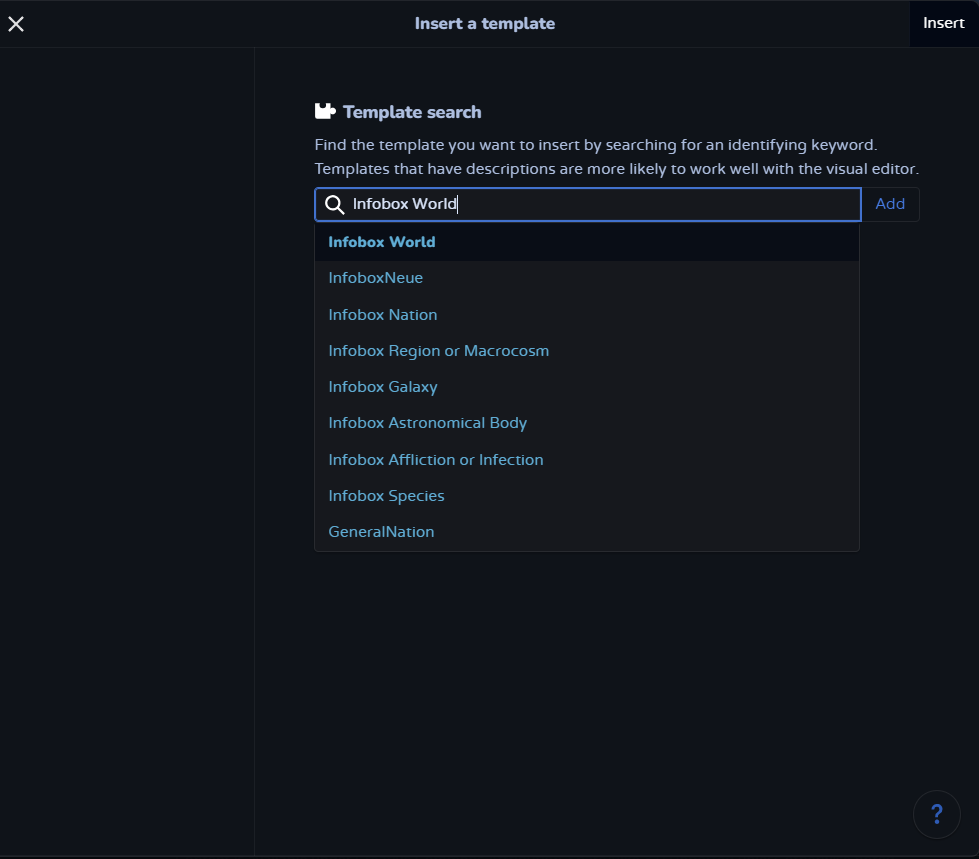The width and height of the screenshot is (979, 859).
Task: Click the Insert button in header
Action: click(943, 23)
